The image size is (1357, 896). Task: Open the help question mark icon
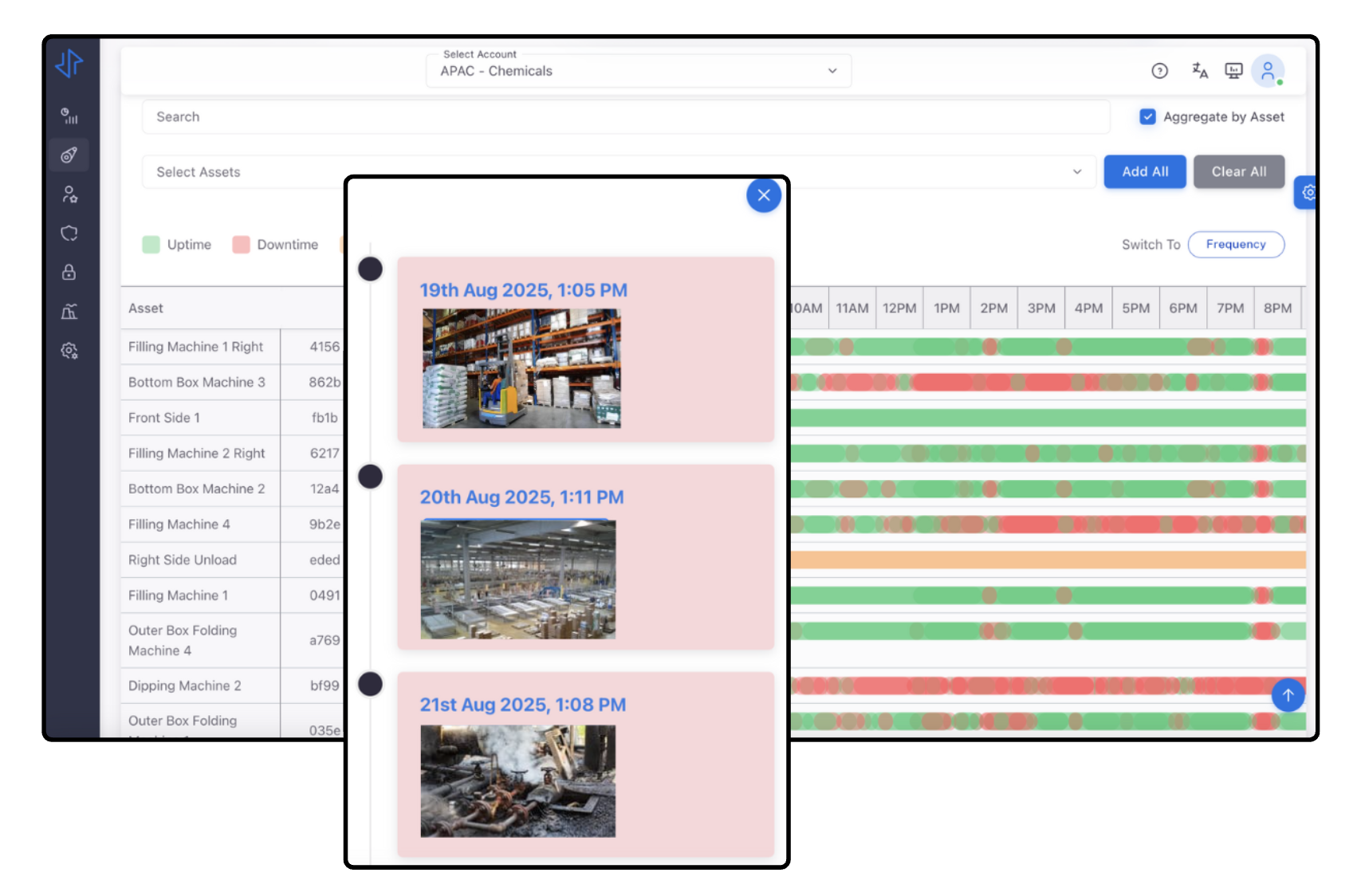(x=1159, y=71)
